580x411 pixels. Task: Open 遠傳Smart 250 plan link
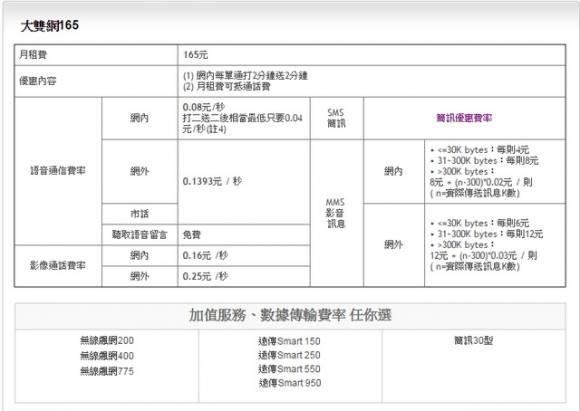tap(289, 355)
